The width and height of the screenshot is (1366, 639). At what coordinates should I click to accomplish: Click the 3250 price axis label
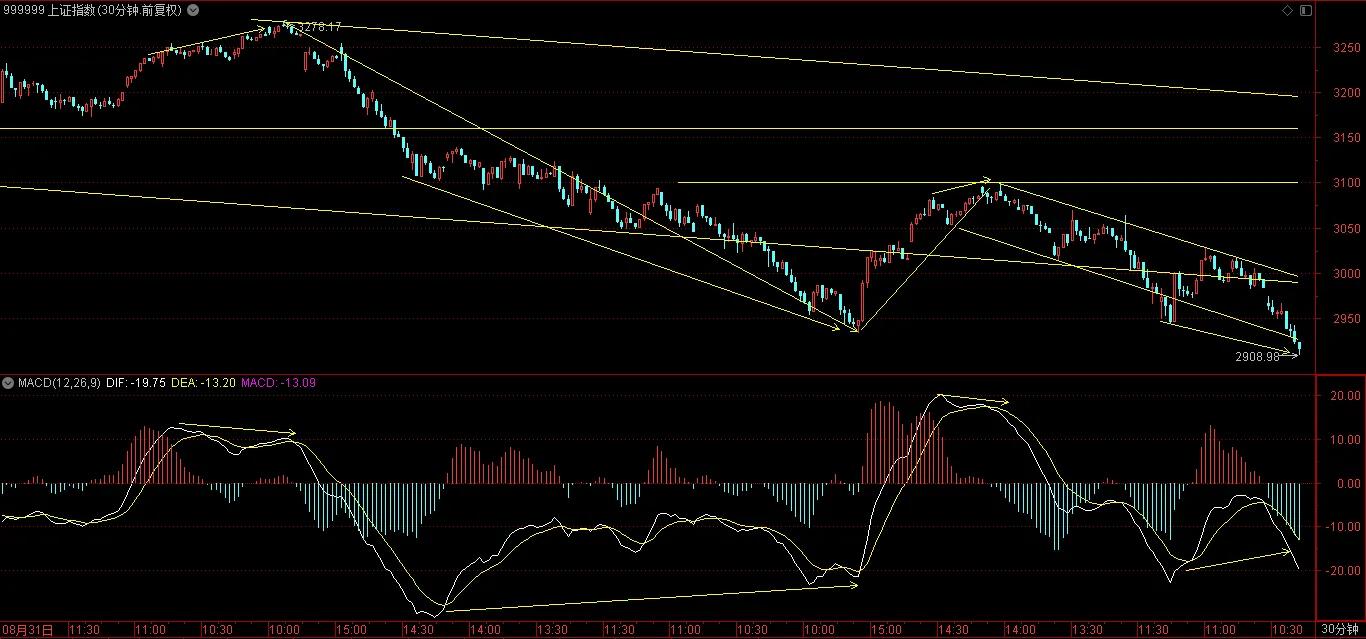pyautogui.click(x=1346, y=47)
